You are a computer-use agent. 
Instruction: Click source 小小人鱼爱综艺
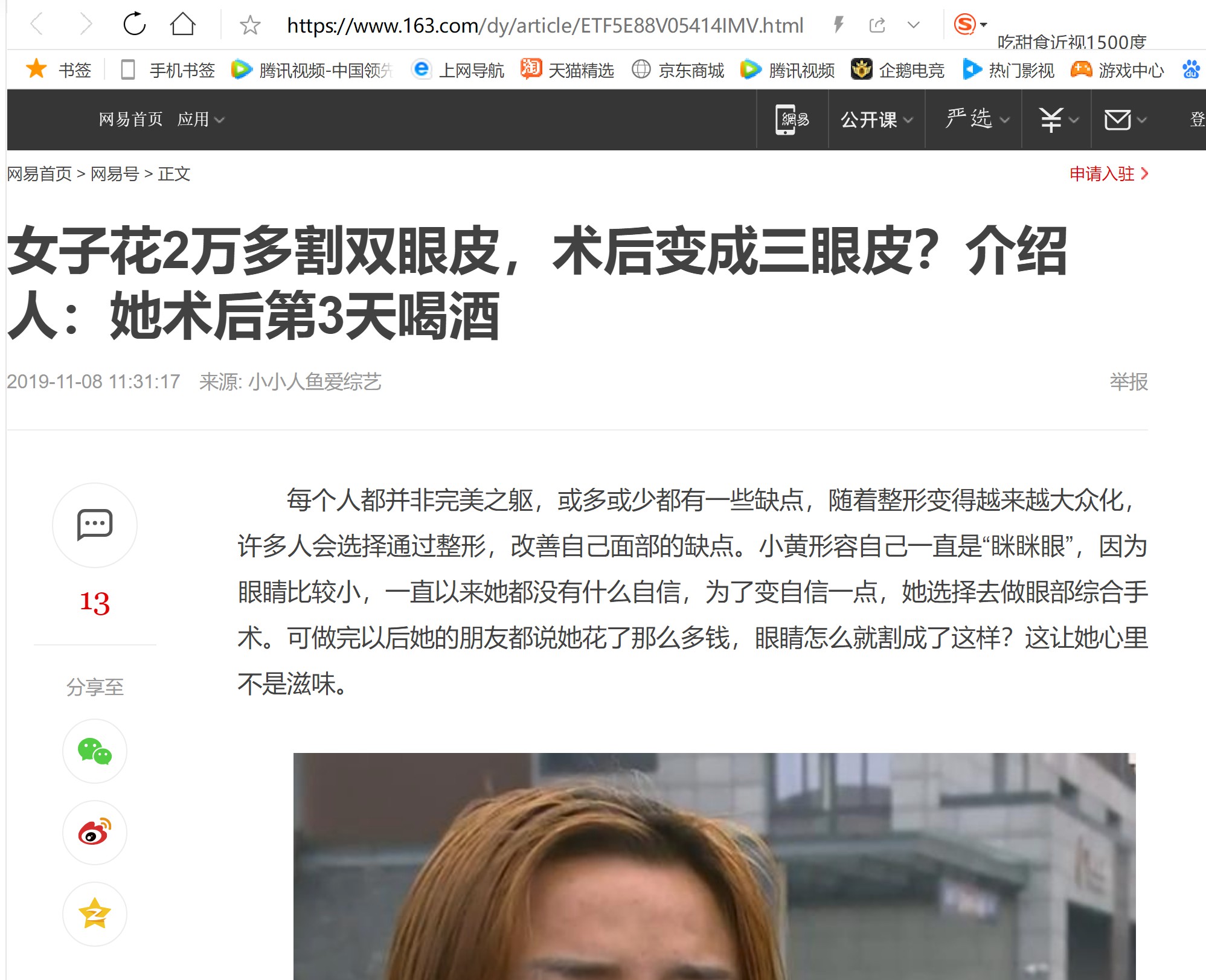click(x=315, y=382)
